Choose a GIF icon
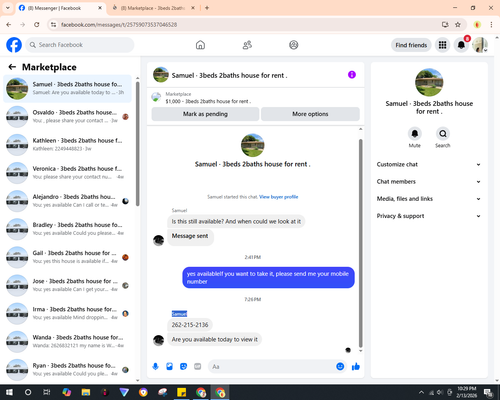 pyautogui.click(x=198, y=367)
